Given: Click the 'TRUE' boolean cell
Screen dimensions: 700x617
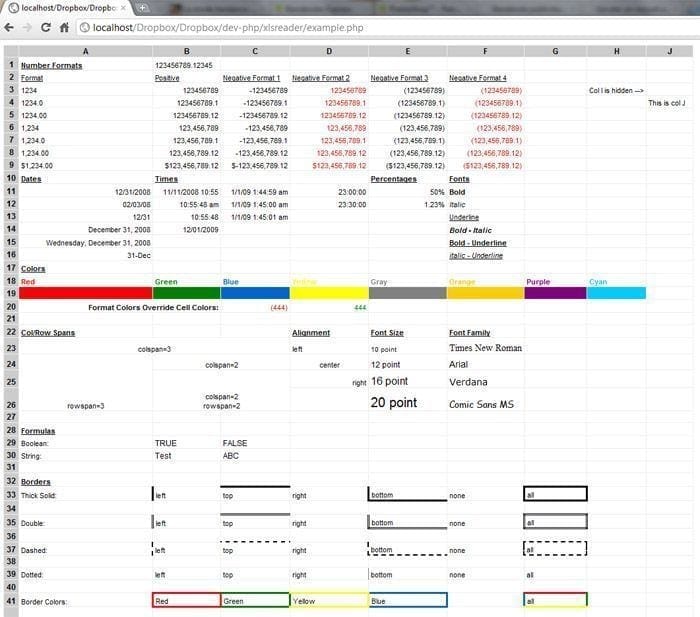Looking at the screenshot, I should [x=166, y=443].
